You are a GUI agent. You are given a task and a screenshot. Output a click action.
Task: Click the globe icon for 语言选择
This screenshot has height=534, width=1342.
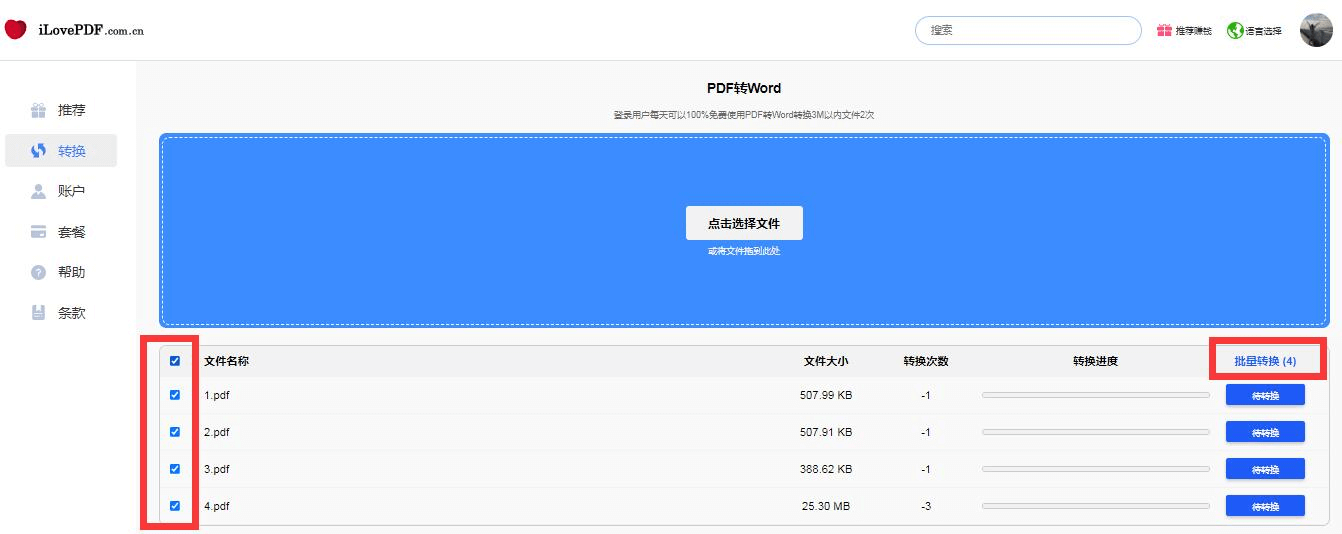pos(1235,31)
